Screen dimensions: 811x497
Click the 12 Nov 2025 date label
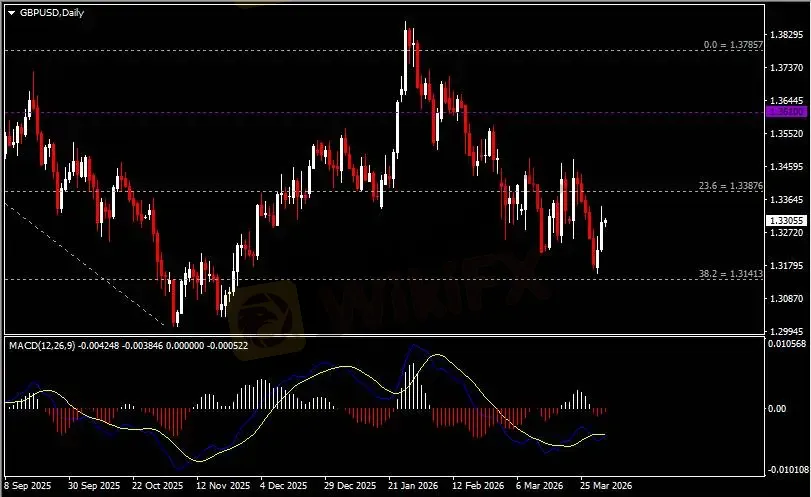click(x=223, y=486)
